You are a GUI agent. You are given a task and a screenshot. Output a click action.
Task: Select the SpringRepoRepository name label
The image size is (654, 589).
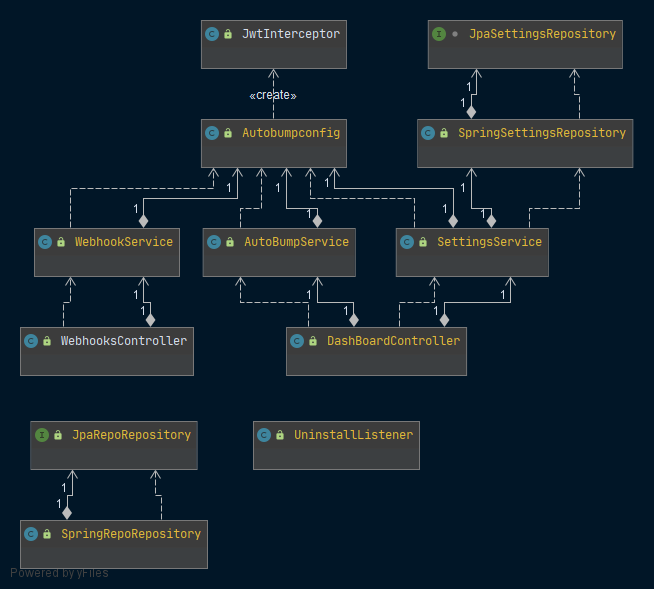(x=131, y=534)
